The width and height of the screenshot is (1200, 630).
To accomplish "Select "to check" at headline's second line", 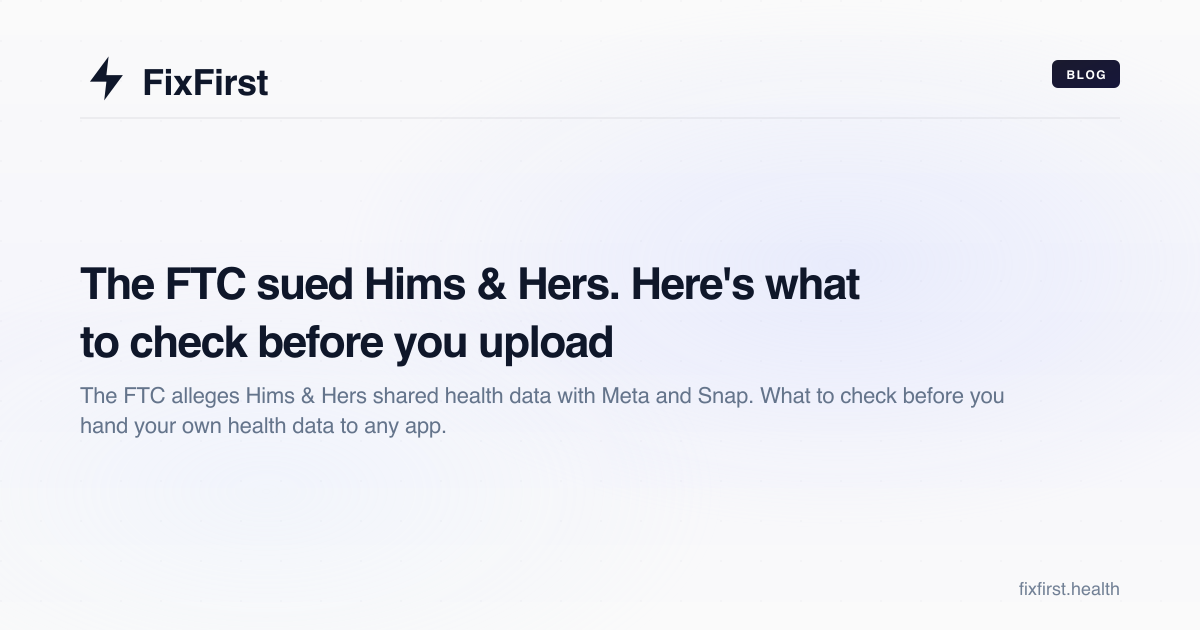I will (164, 343).
